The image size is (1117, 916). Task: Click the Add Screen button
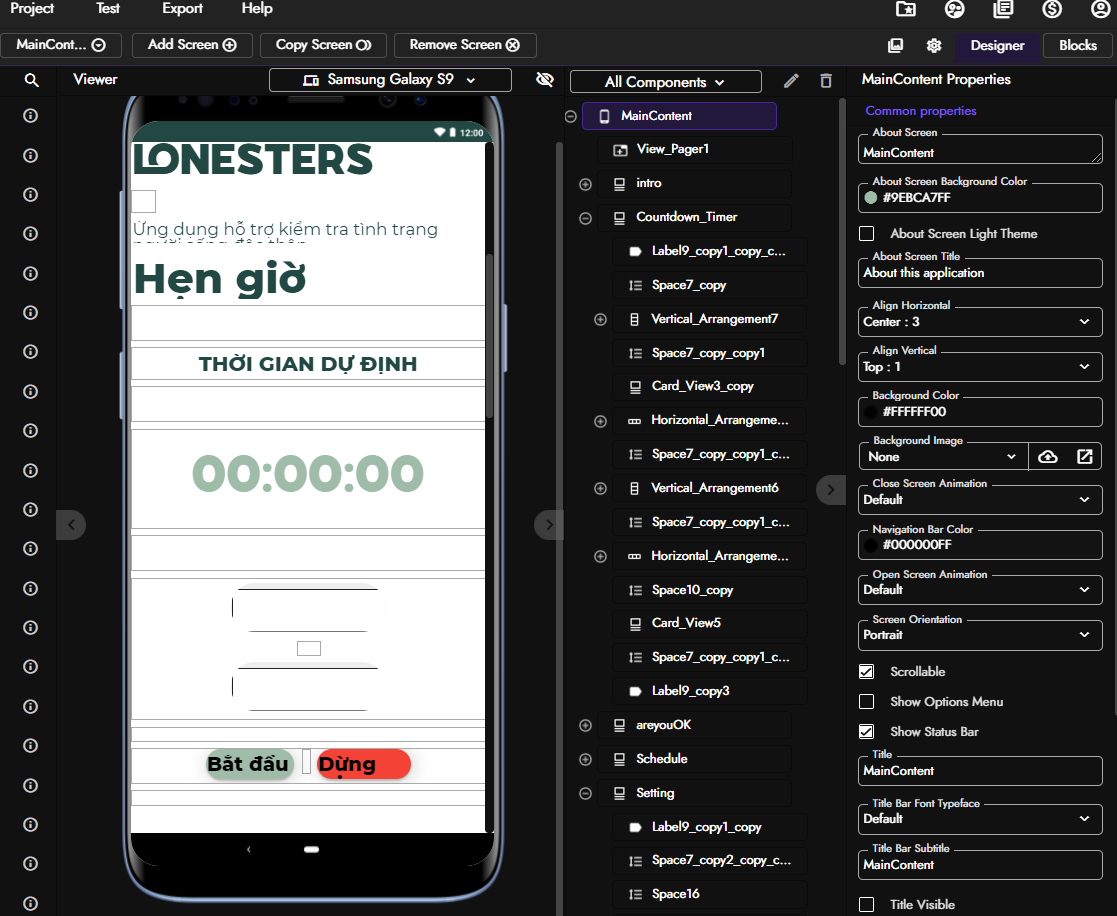(192, 45)
